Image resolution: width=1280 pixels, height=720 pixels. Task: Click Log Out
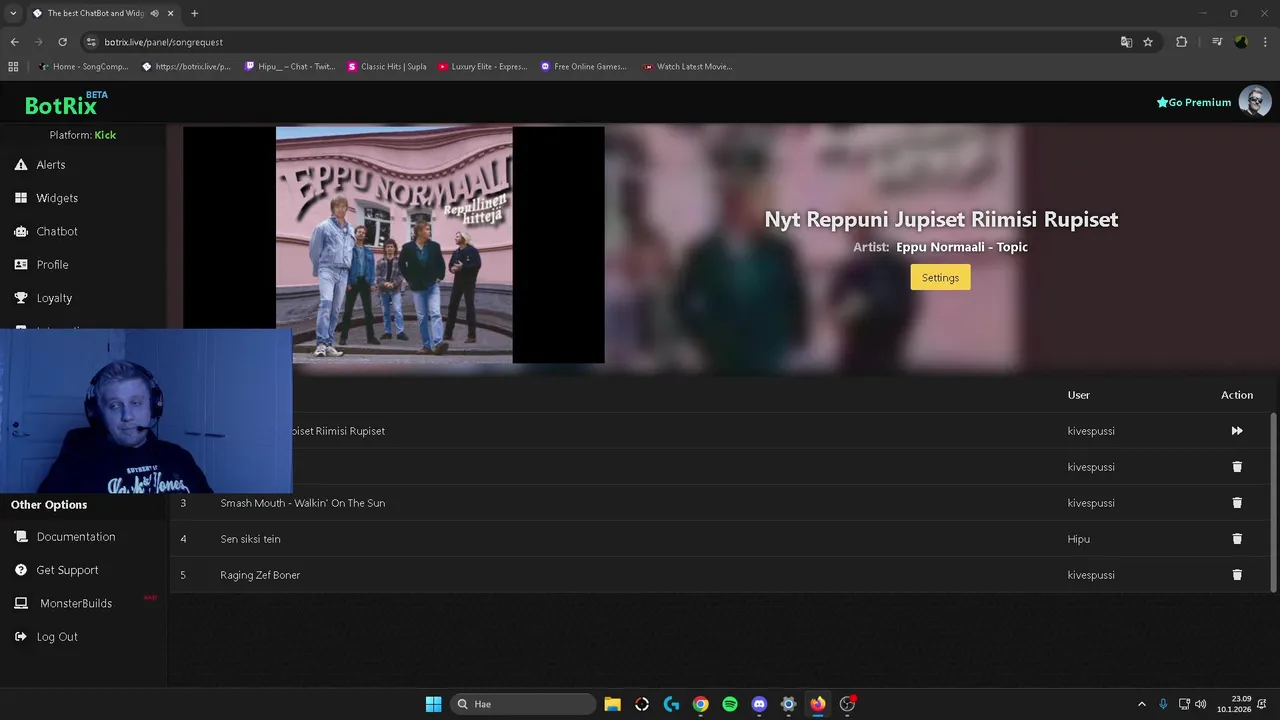point(57,637)
